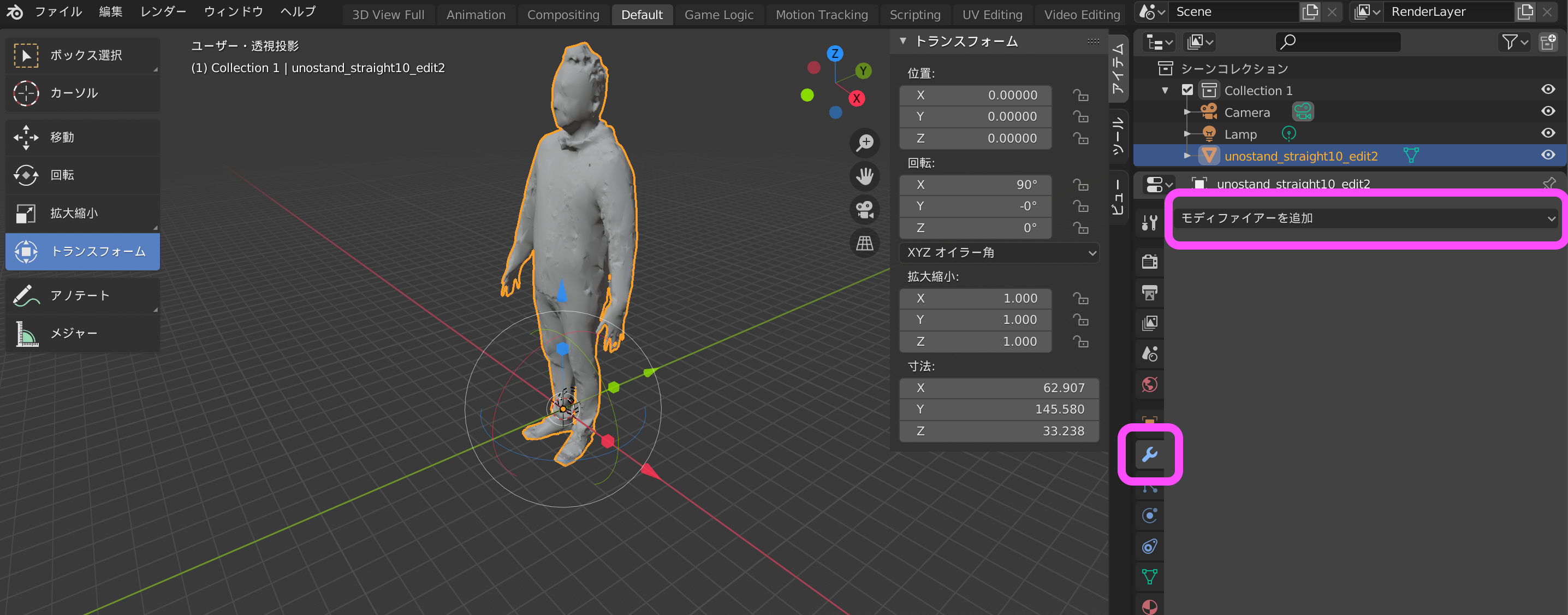The height and width of the screenshot is (615, 1568).
Task: Lock the location X value
Action: (x=1080, y=96)
